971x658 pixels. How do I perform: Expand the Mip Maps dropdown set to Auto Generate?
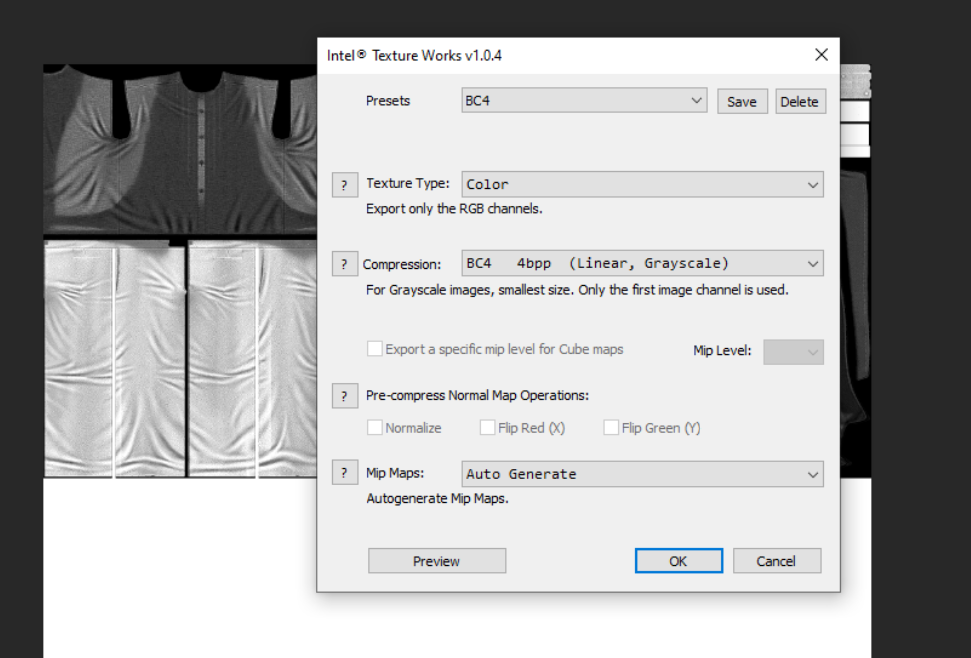[x=642, y=474]
